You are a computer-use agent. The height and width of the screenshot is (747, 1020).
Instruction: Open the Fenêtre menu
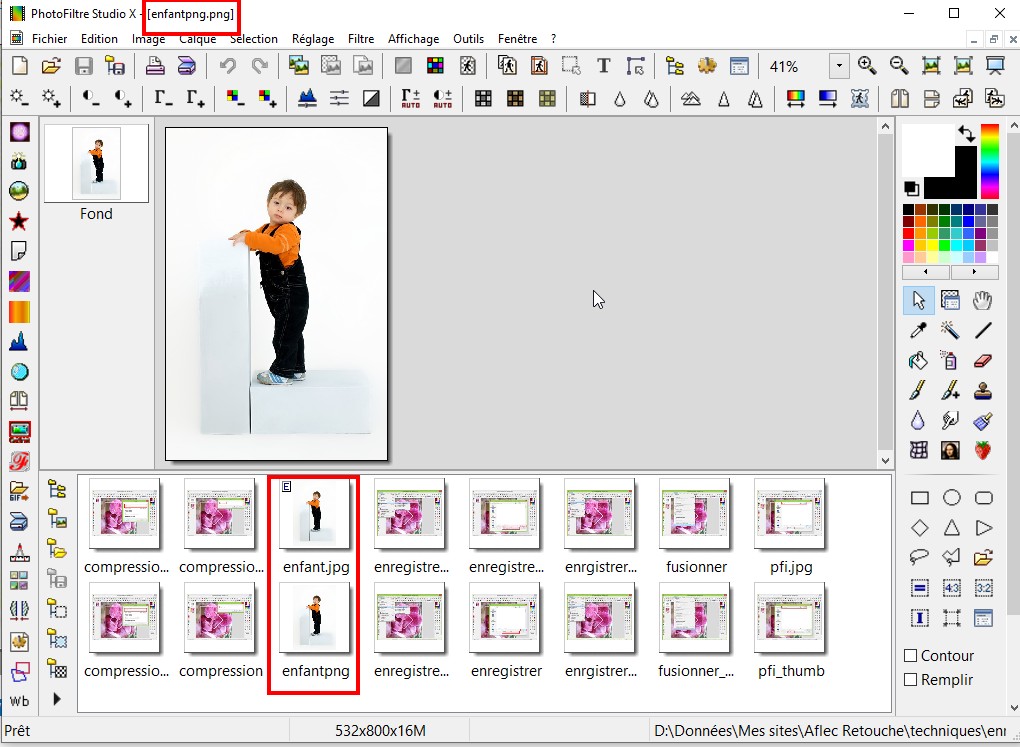[x=518, y=39]
